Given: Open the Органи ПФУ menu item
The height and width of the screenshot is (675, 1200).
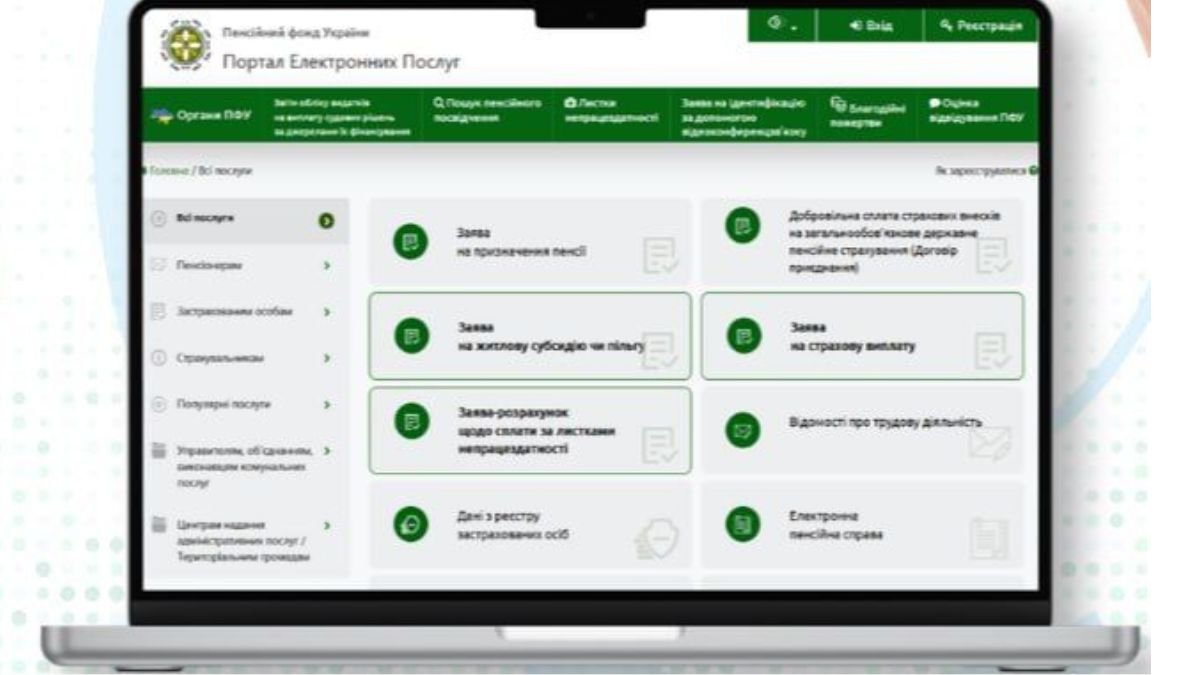Looking at the screenshot, I should 203,116.
